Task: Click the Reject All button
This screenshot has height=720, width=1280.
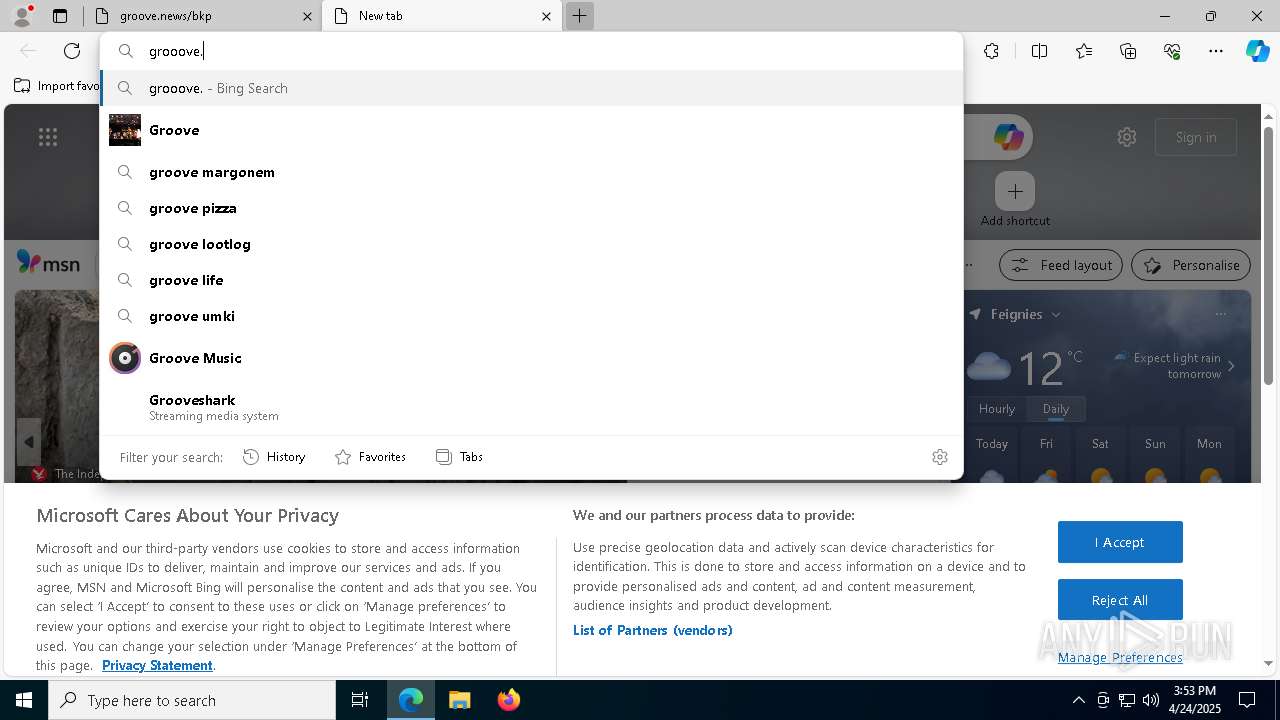Action: tap(1120, 600)
